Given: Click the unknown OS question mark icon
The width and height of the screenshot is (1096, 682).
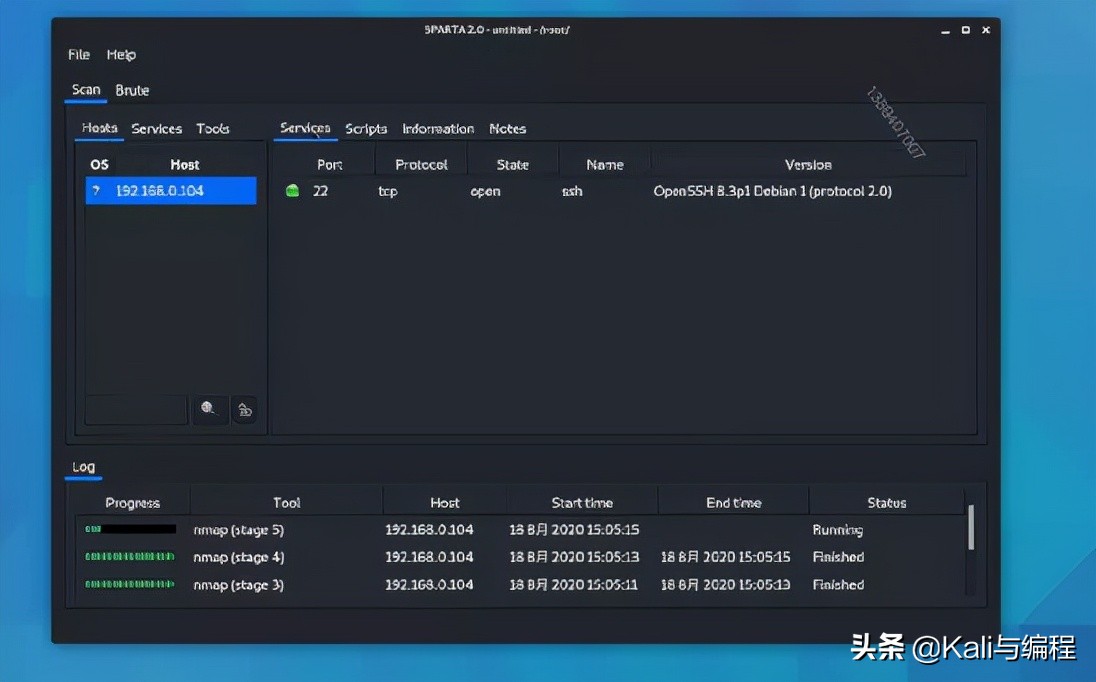Looking at the screenshot, I should [96, 191].
